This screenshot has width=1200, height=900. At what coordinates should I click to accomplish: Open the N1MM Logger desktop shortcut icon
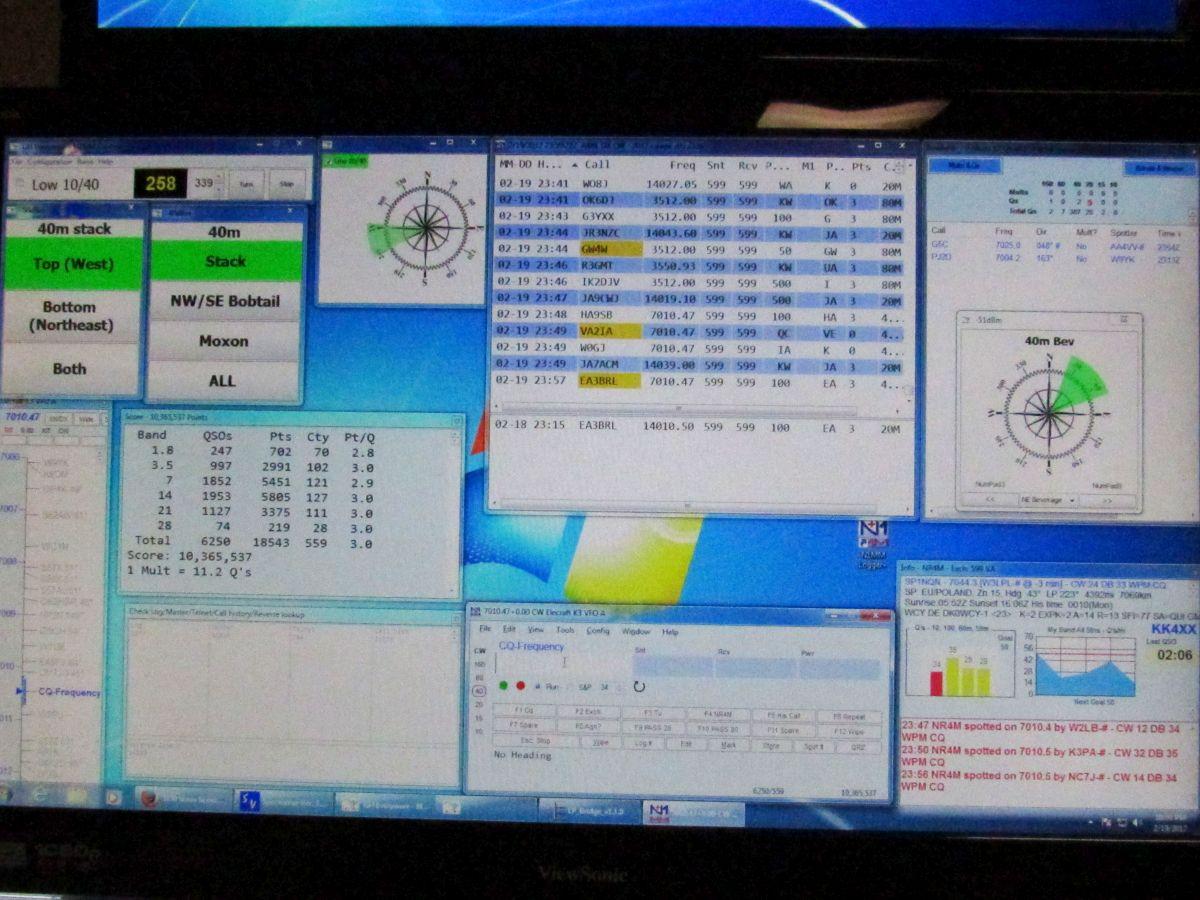pyautogui.click(x=872, y=544)
